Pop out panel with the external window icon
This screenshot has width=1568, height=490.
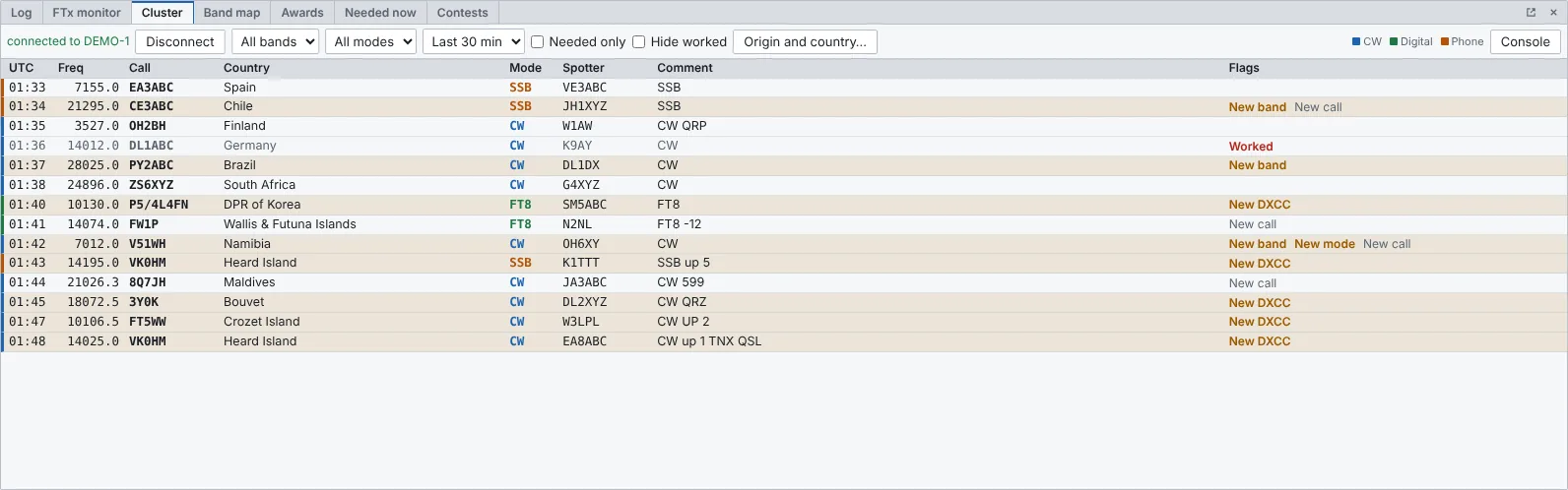pyautogui.click(x=1531, y=13)
